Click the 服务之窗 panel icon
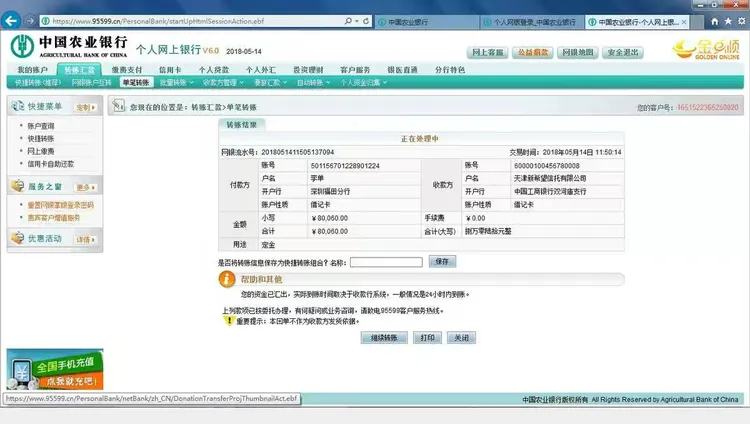 18,186
